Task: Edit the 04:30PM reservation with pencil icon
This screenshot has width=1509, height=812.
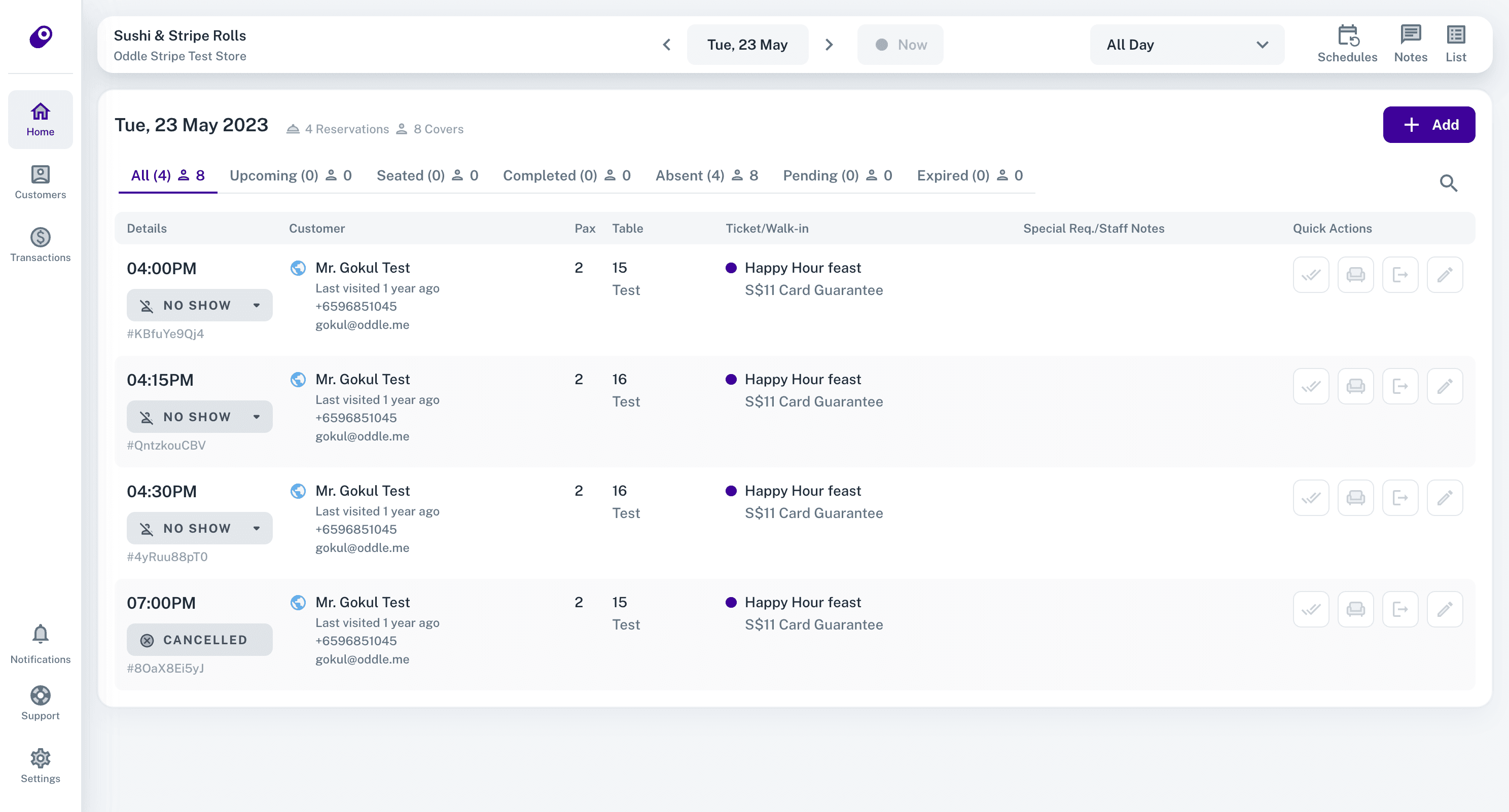Action: [x=1444, y=498]
